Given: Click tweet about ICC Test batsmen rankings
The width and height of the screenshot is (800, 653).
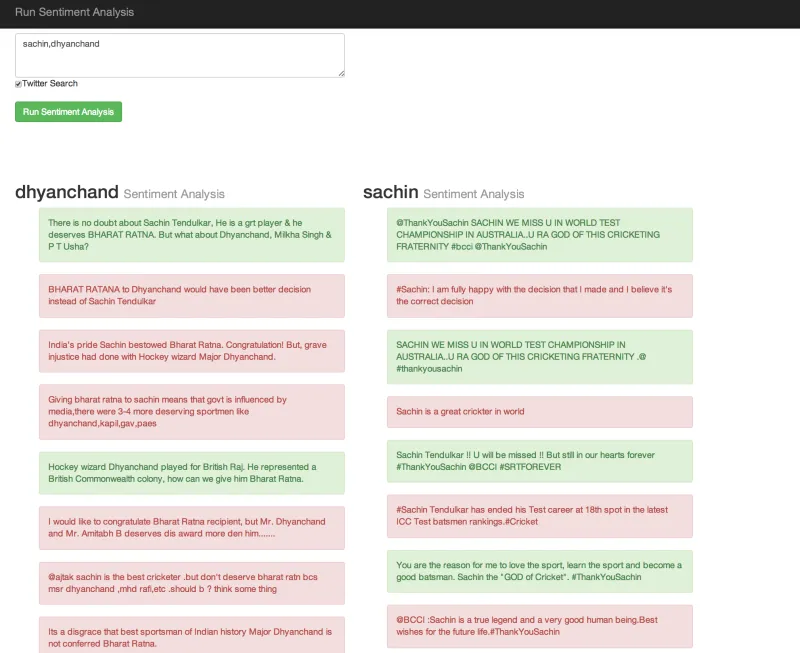Looking at the screenshot, I should click(x=540, y=515).
